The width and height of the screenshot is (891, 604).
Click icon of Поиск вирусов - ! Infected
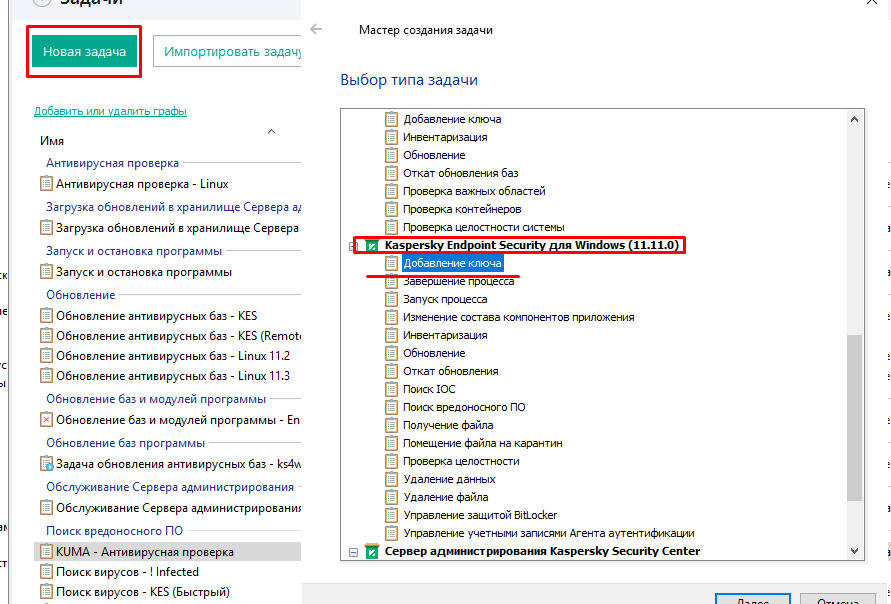coord(46,572)
